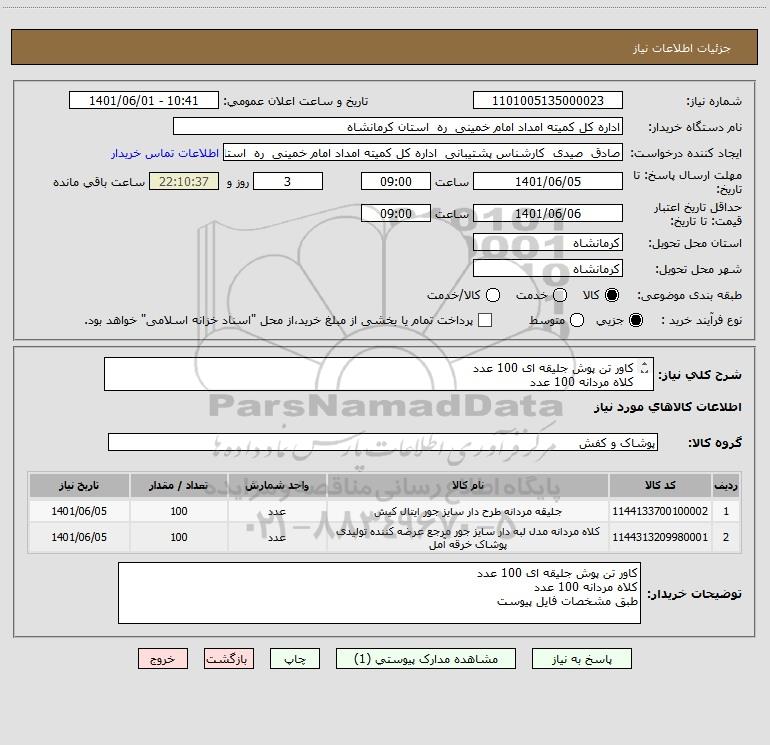Click the شهر محل تحویل field

548,269
